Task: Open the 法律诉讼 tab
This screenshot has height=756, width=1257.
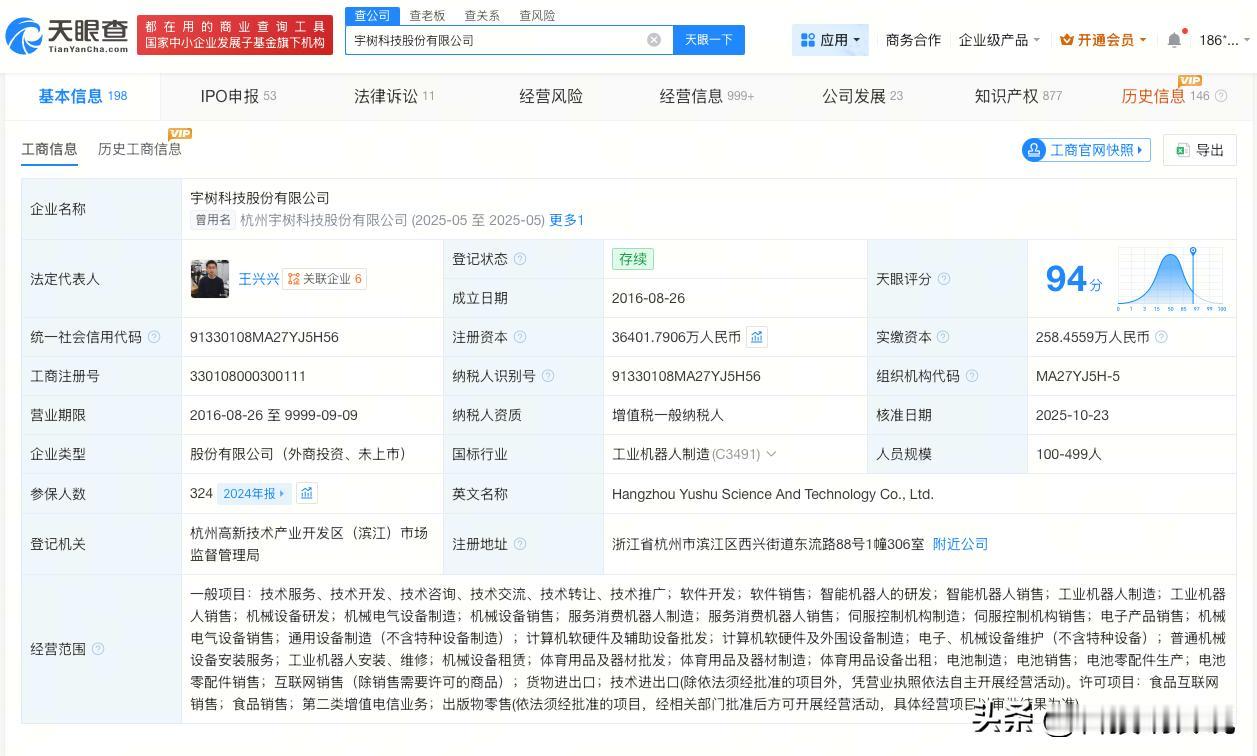Action: [394, 96]
